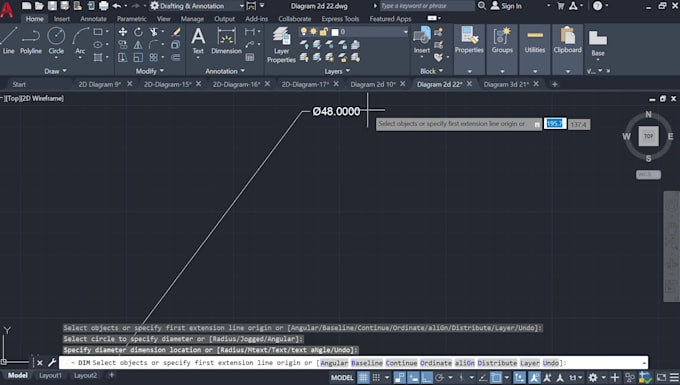The height and width of the screenshot is (385, 680).
Task: Select the Ellipse draw tool
Action: (x=98, y=44)
